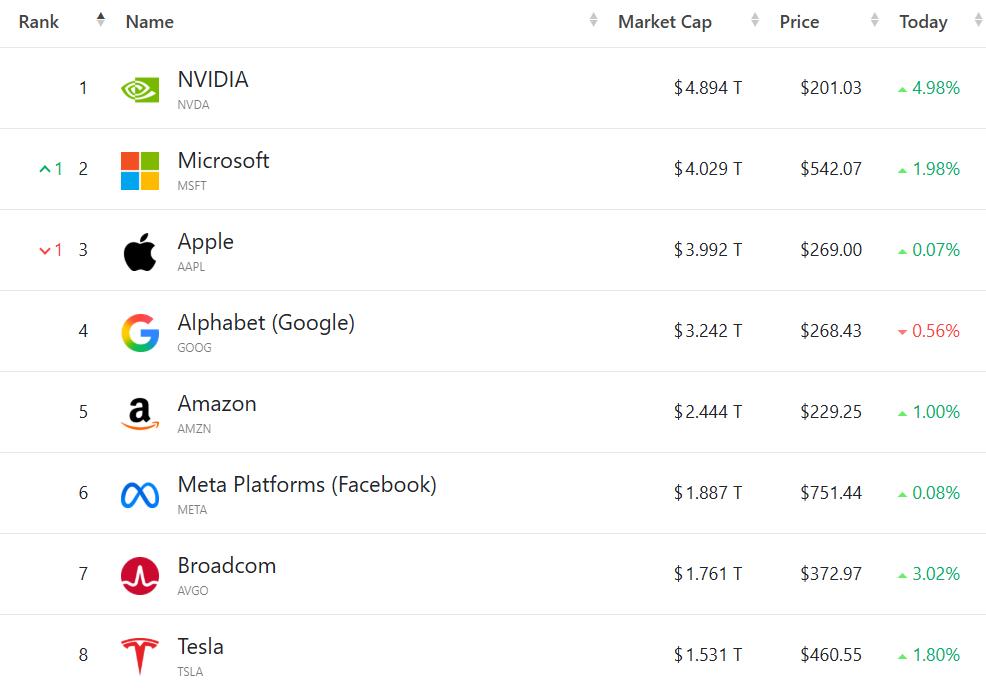The width and height of the screenshot is (986, 688).
Task: Click the Microsoft four-square logo
Action: point(140,170)
